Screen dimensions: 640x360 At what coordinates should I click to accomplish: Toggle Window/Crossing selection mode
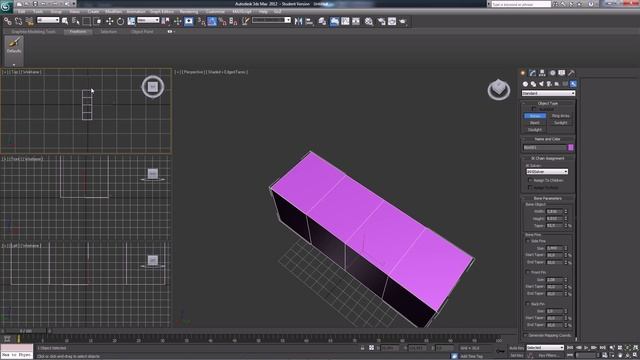[98, 21]
